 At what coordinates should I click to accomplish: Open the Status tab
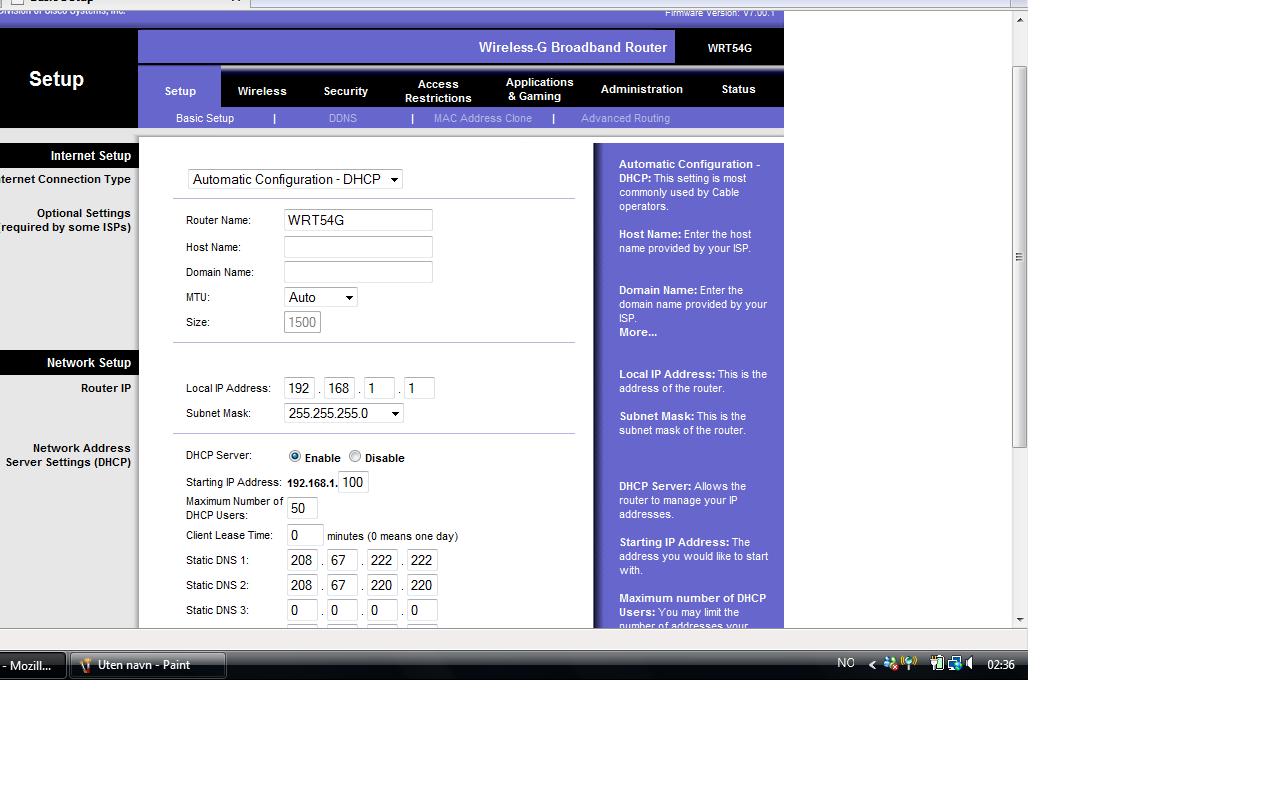tap(738, 89)
